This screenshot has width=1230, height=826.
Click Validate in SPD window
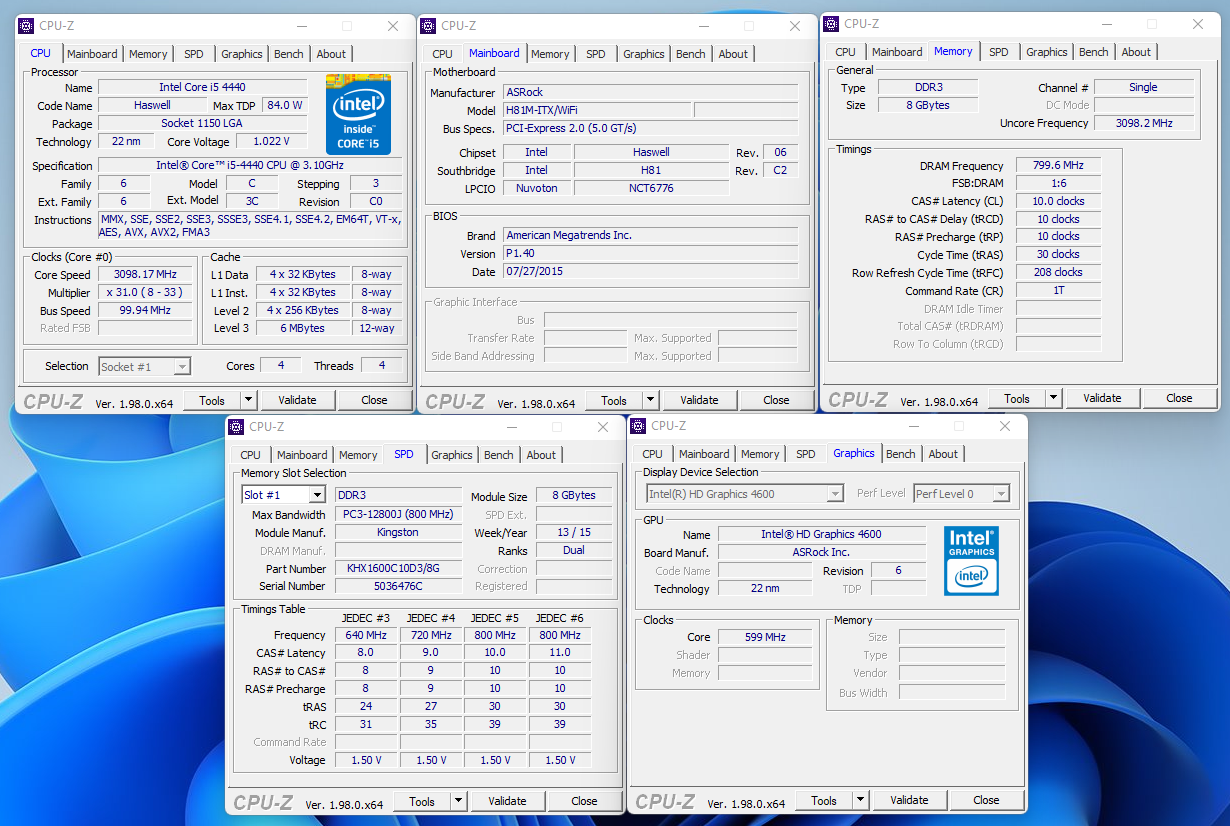pyautogui.click(x=507, y=801)
